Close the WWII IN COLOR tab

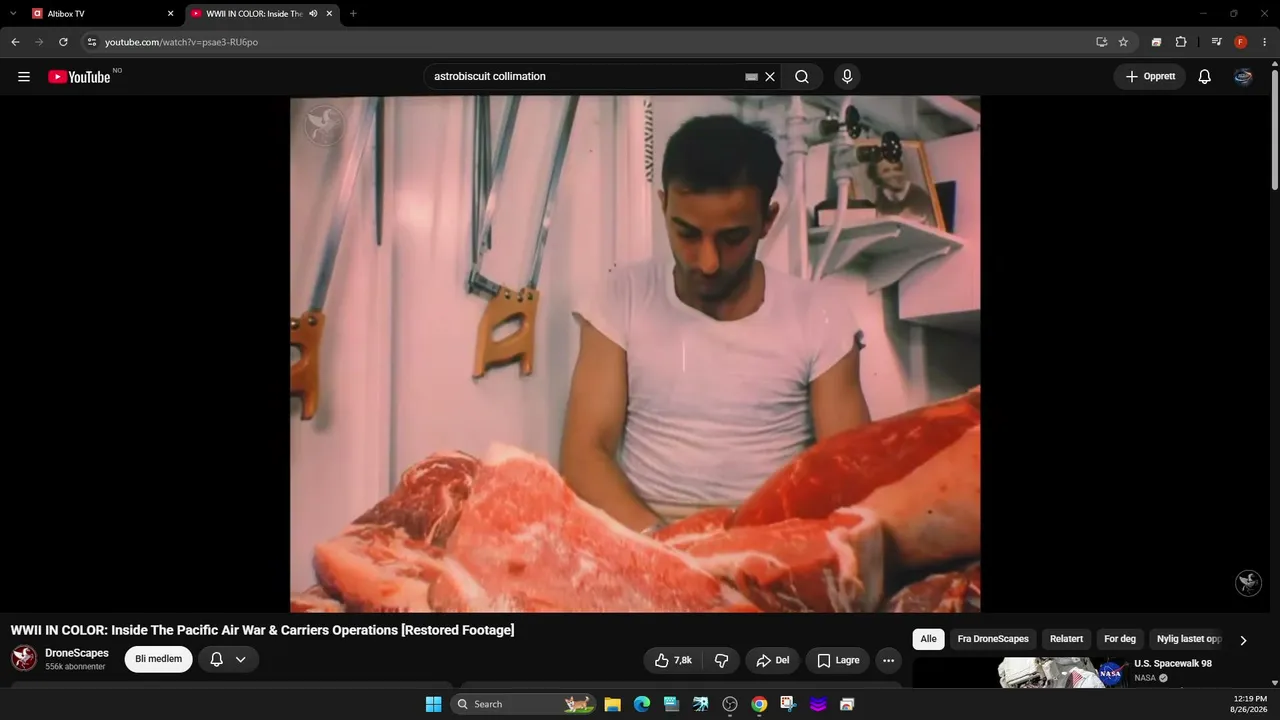pos(329,14)
